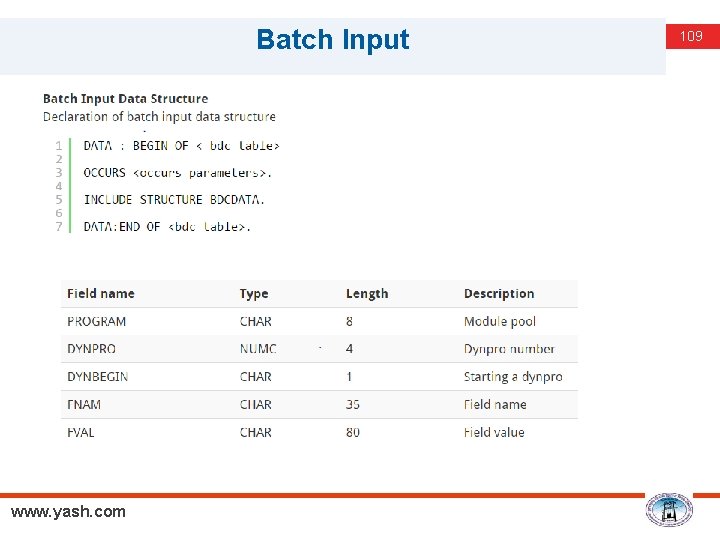720x540 pixels.
Task: Click code line 'DATA:END OF <bdc table>.'
Action: tap(167, 227)
